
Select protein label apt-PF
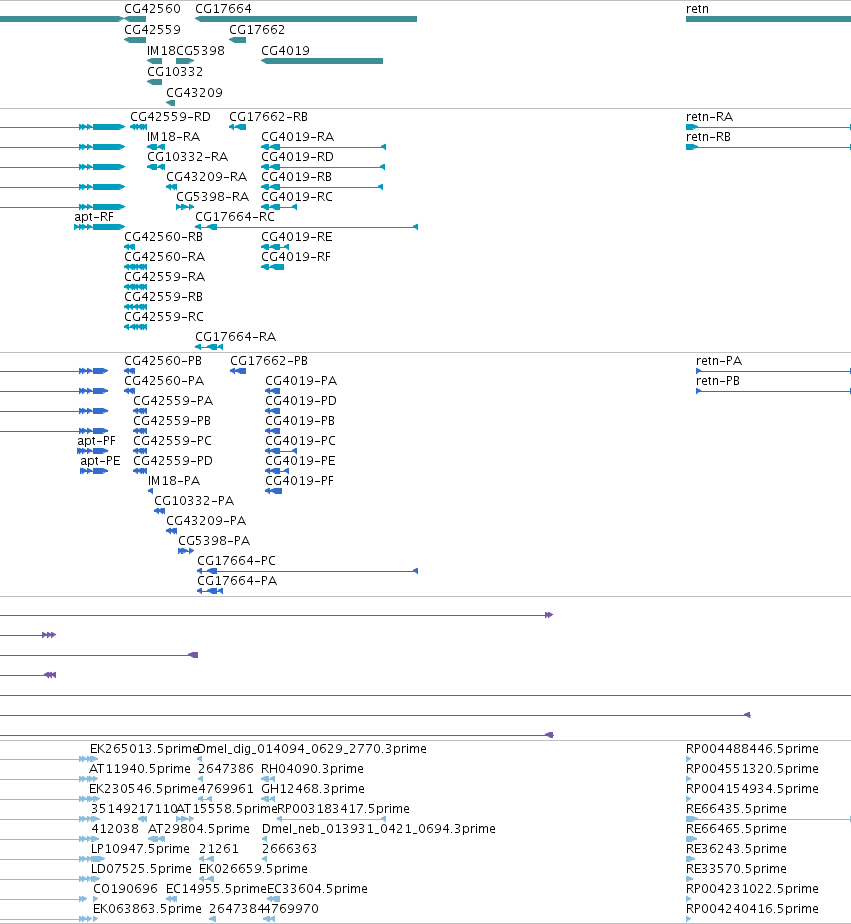[x=97, y=441]
